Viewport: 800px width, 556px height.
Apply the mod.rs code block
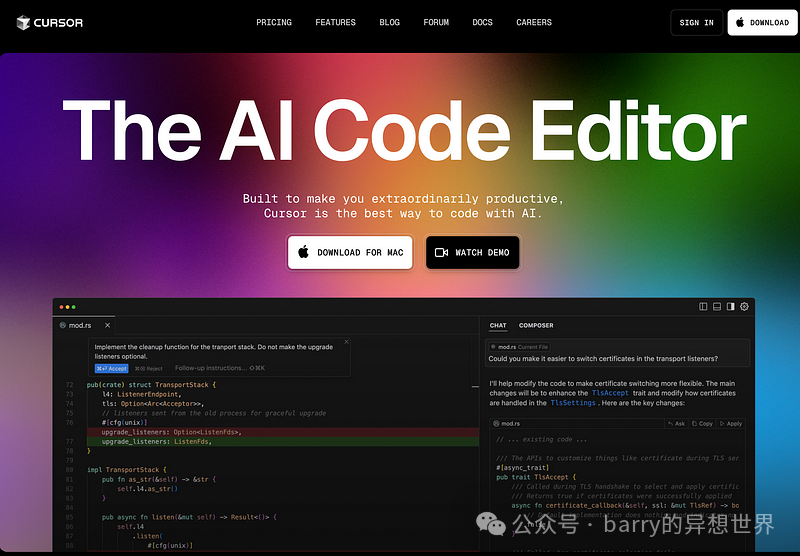[731, 423]
